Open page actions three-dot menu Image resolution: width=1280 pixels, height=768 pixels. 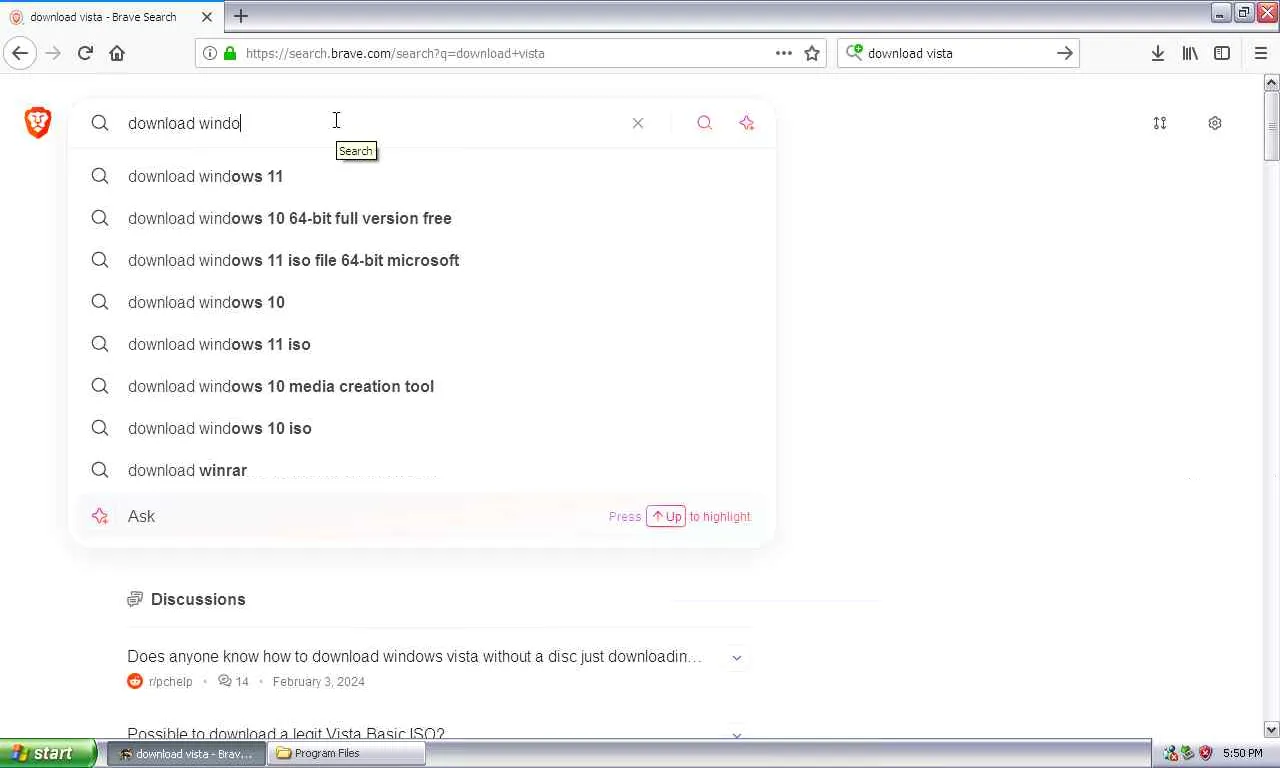(784, 53)
